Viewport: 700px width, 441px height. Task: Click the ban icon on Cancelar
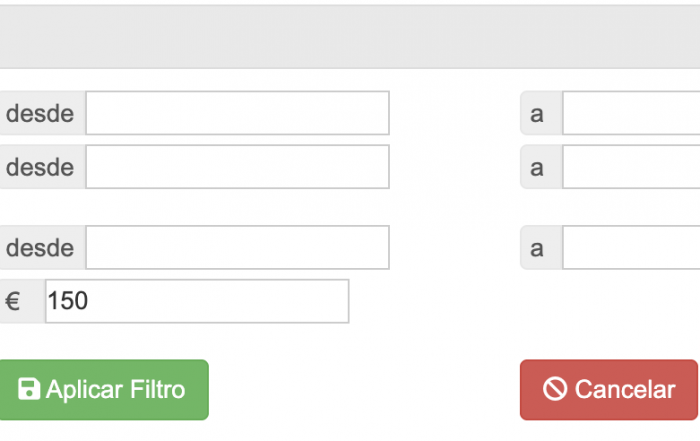[x=555, y=390]
